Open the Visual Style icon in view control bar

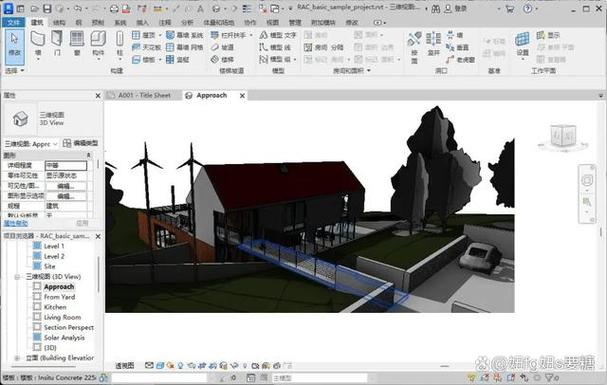159,365
